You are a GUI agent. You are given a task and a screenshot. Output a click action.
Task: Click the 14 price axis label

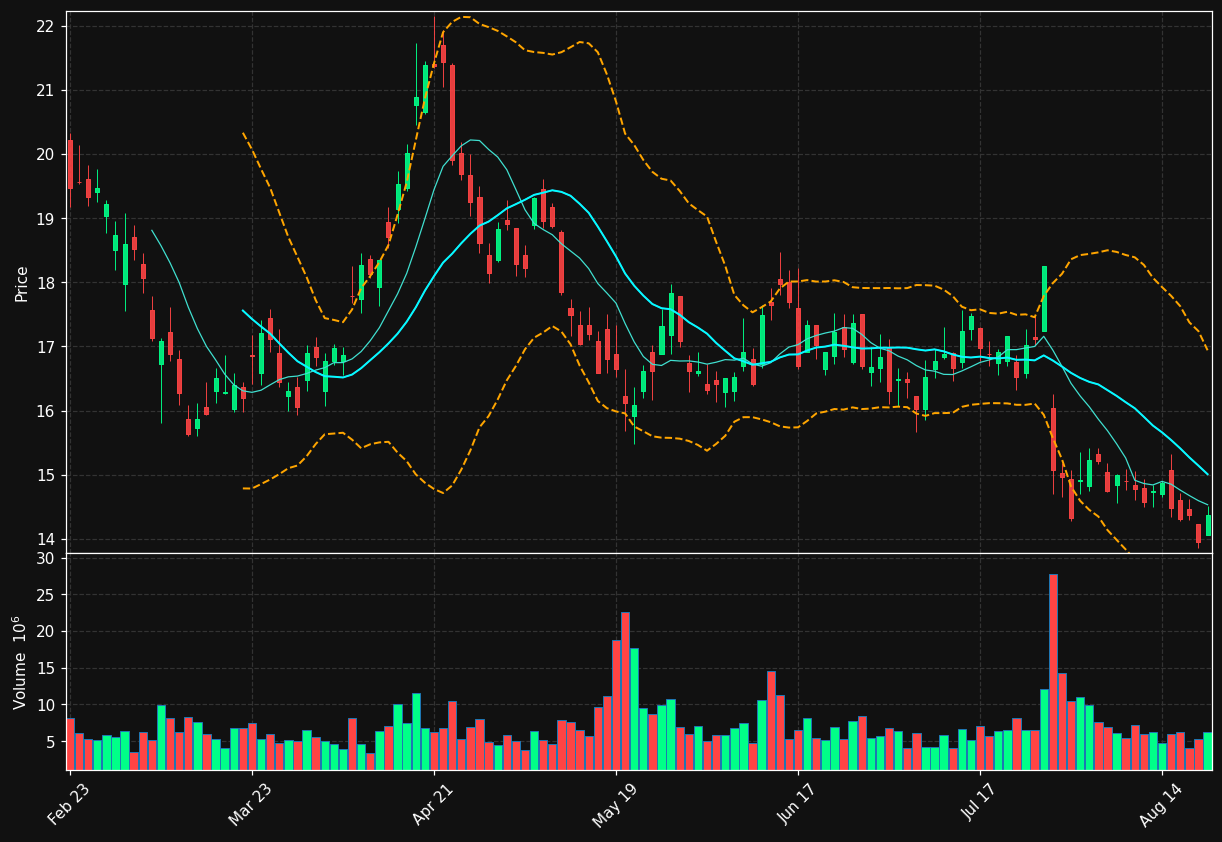tap(45, 540)
